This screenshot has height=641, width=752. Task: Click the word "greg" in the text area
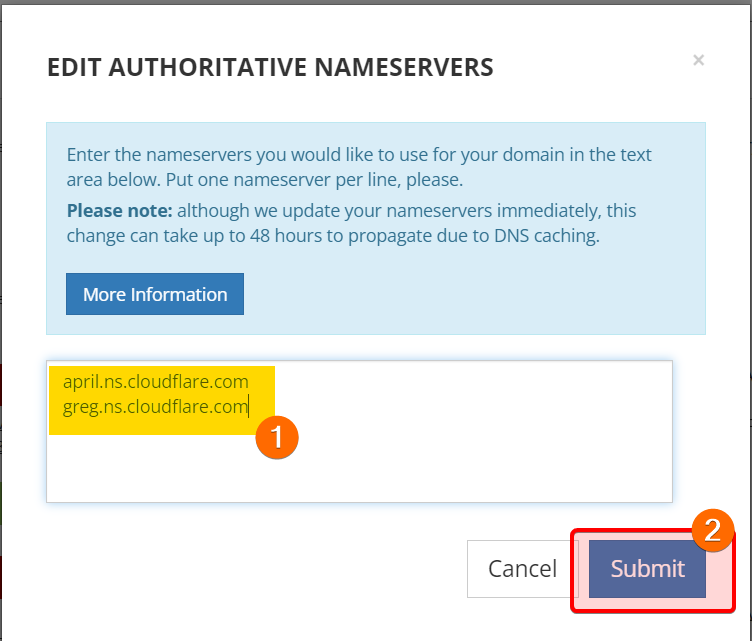click(80, 406)
